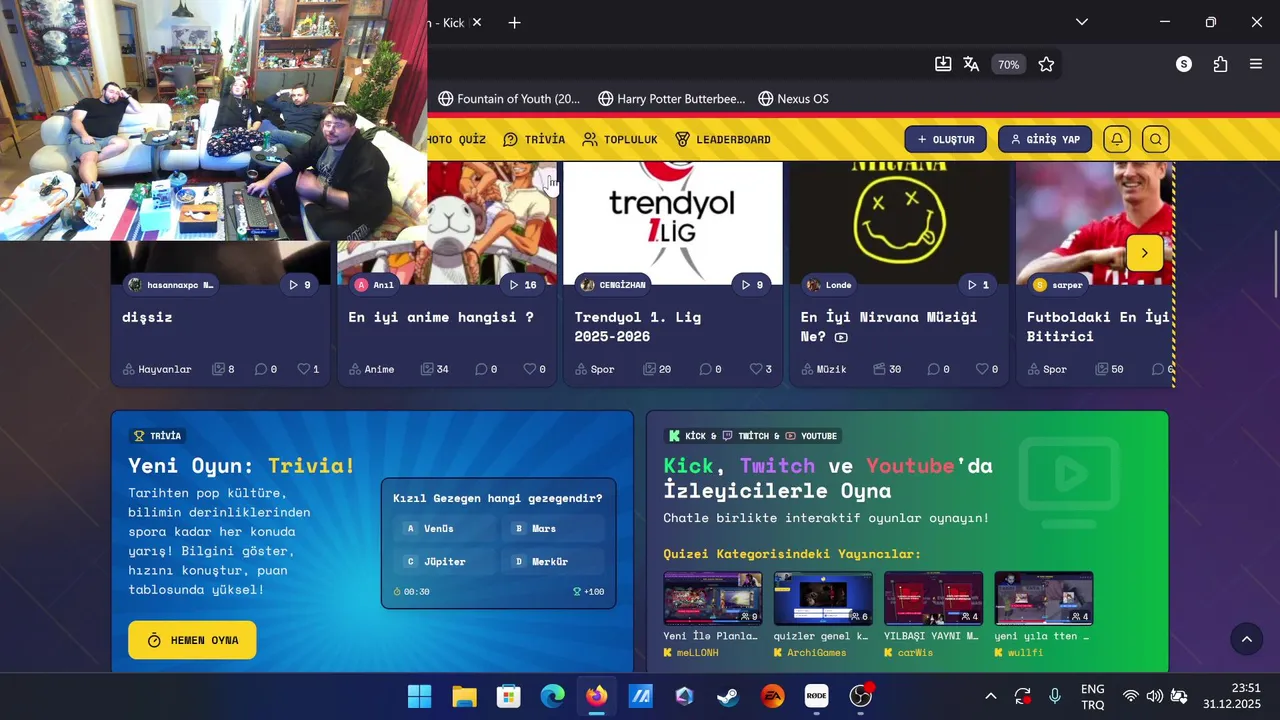Click author badge hasannaxpo

171,285
